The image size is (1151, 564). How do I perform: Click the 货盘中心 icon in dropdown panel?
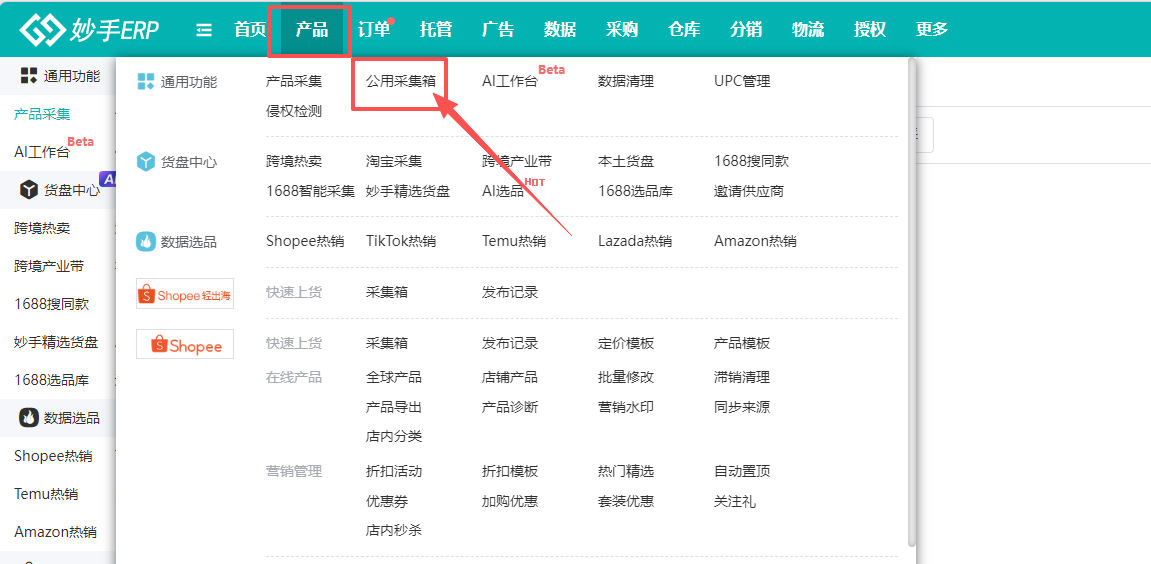click(x=146, y=162)
